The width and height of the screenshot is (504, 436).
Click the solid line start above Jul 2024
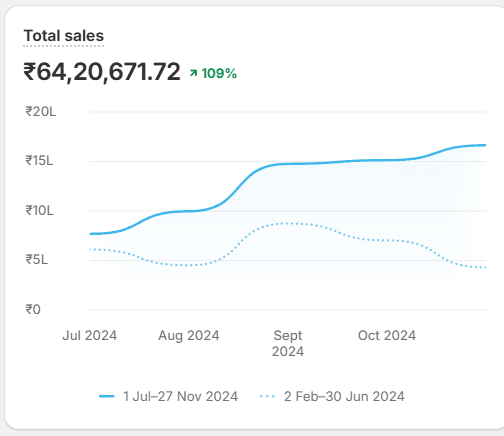[91, 234]
